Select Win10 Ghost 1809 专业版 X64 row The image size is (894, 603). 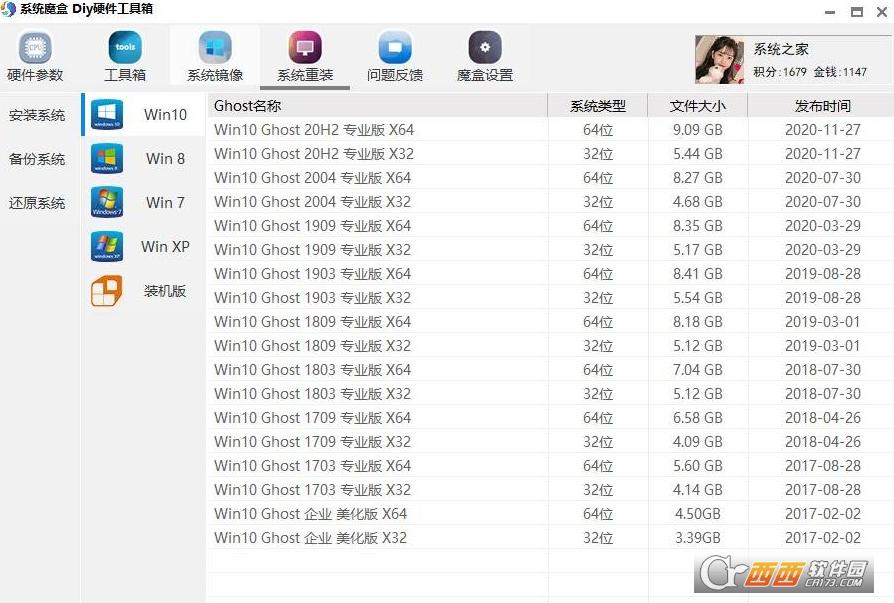550,321
